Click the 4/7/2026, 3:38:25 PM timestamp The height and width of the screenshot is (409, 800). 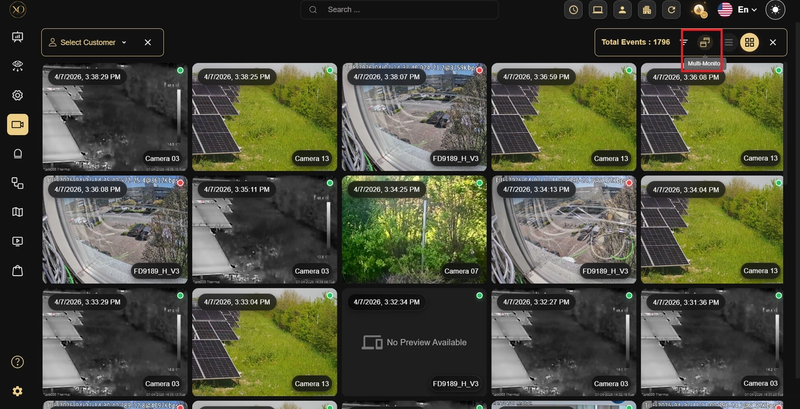pyautogui.click(x=237, y=77)
